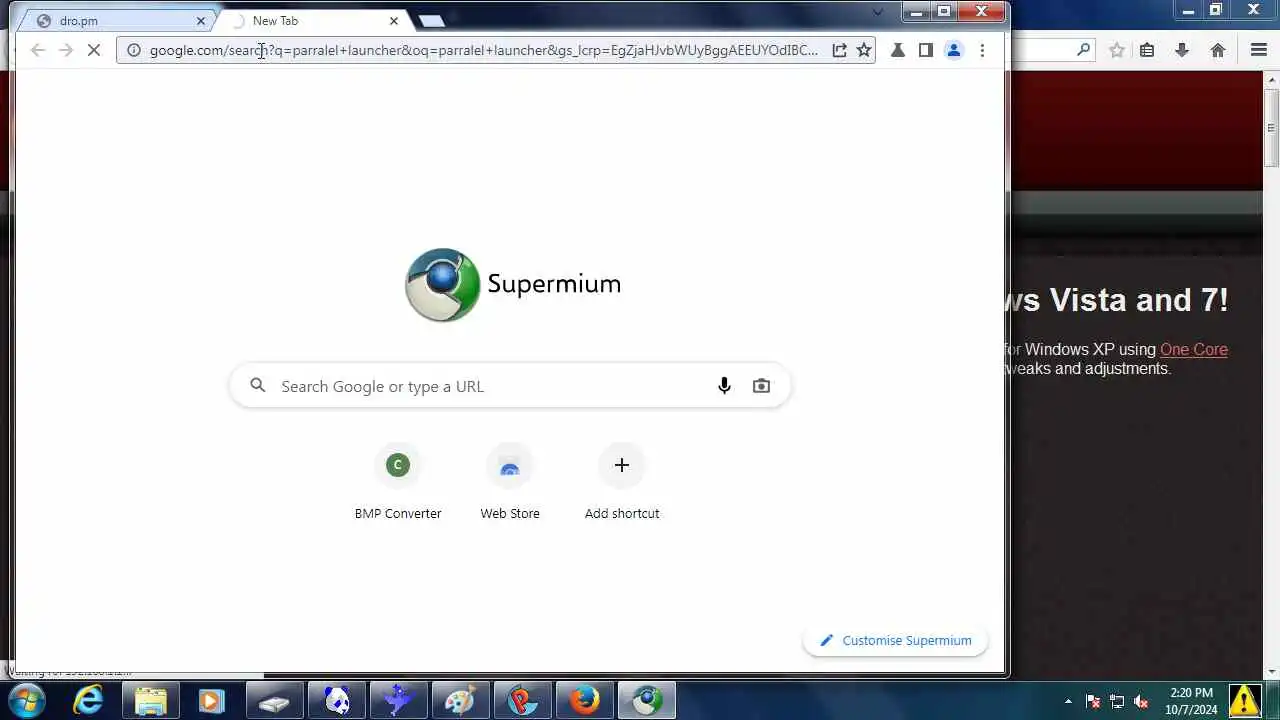Show Firefox bookmarks list icon
This screenshot has width=1280, height=720.
click(1147, 50)
